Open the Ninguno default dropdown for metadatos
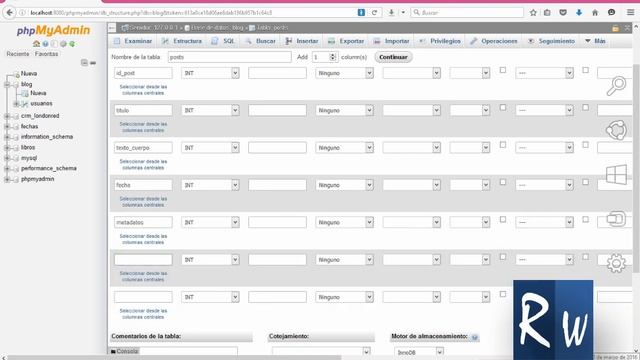 (344, 222)
